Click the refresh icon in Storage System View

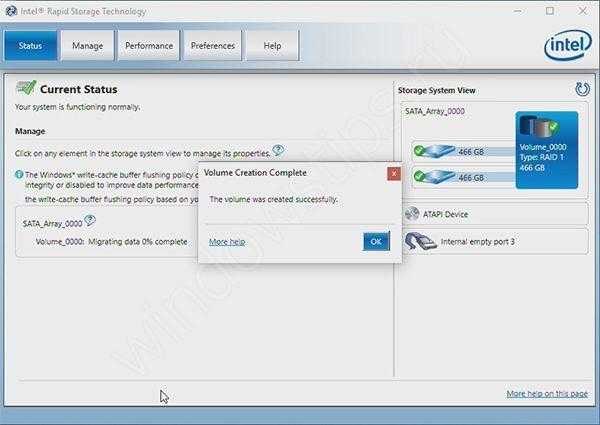582,89
